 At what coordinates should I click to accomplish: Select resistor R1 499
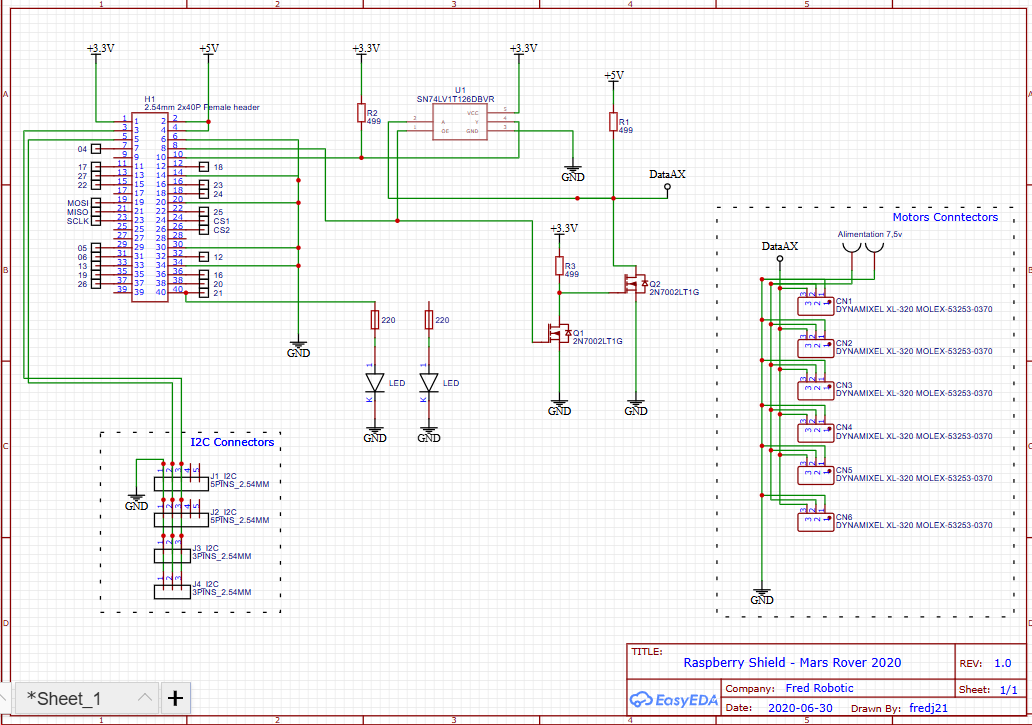click(x=613, y=122)
